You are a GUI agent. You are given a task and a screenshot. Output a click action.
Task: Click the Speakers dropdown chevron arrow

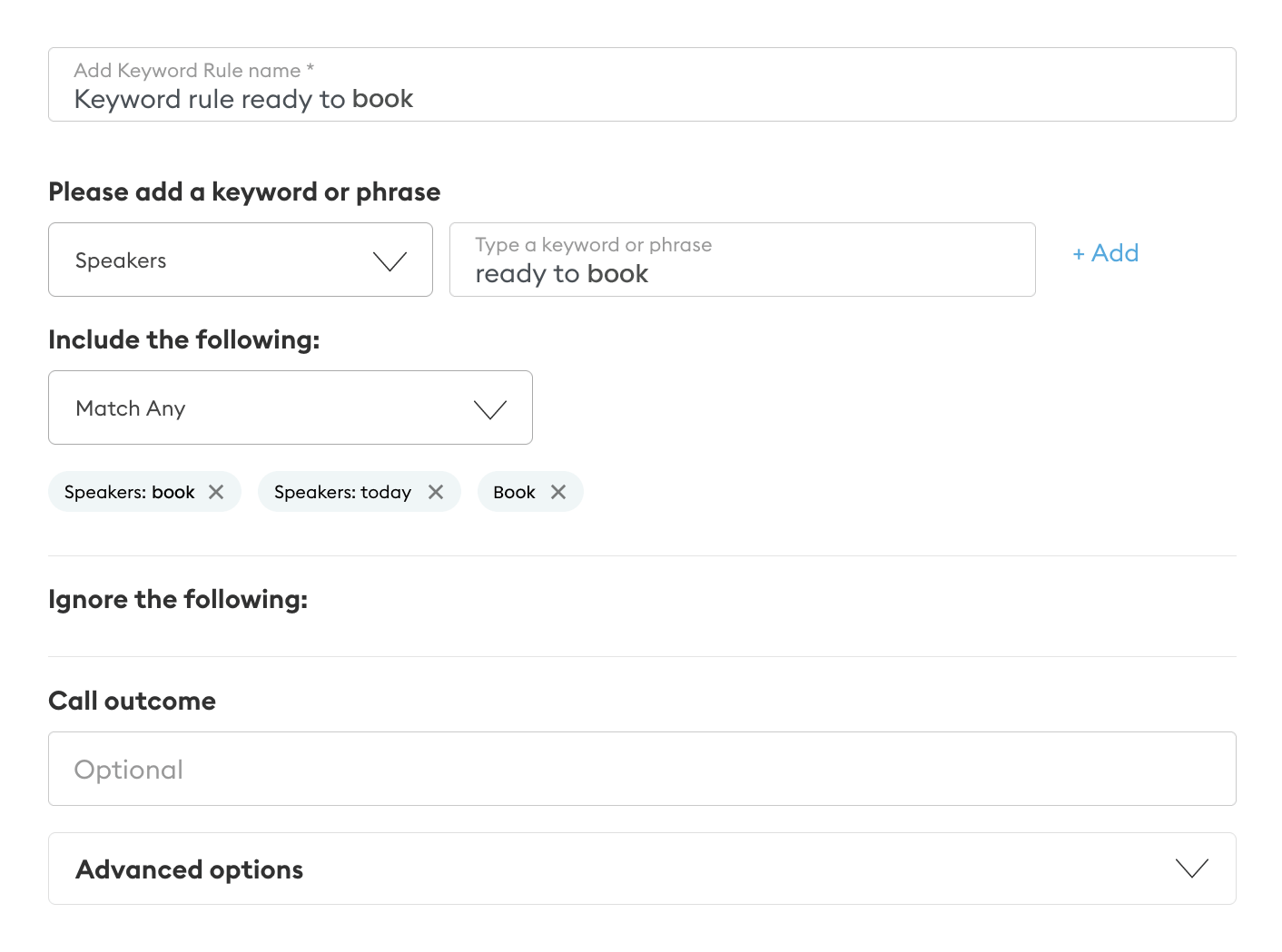pos(390,261)
